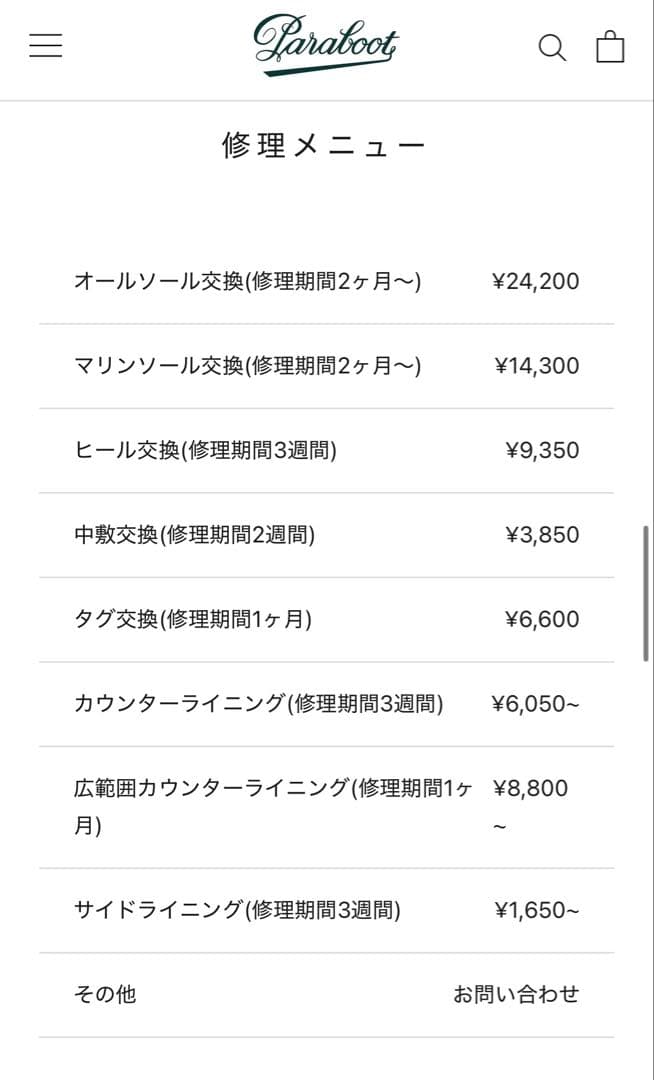Open the hamburger navigation menu

click(45, 46)
